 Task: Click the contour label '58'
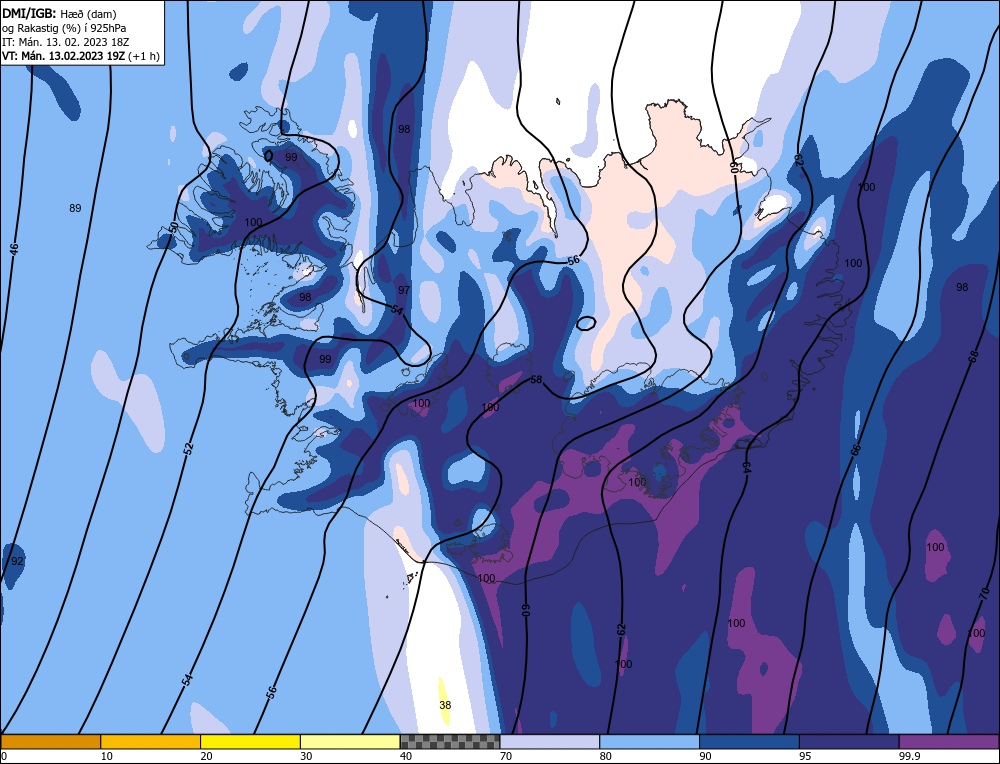(536, 379)
